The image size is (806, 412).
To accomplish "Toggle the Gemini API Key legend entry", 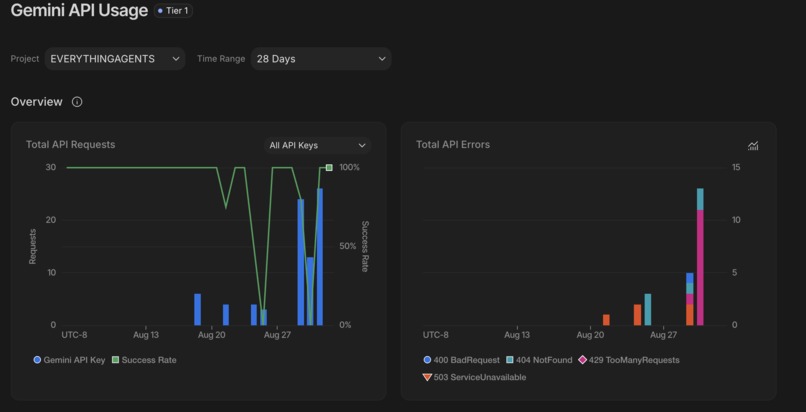I will [69, 360].
